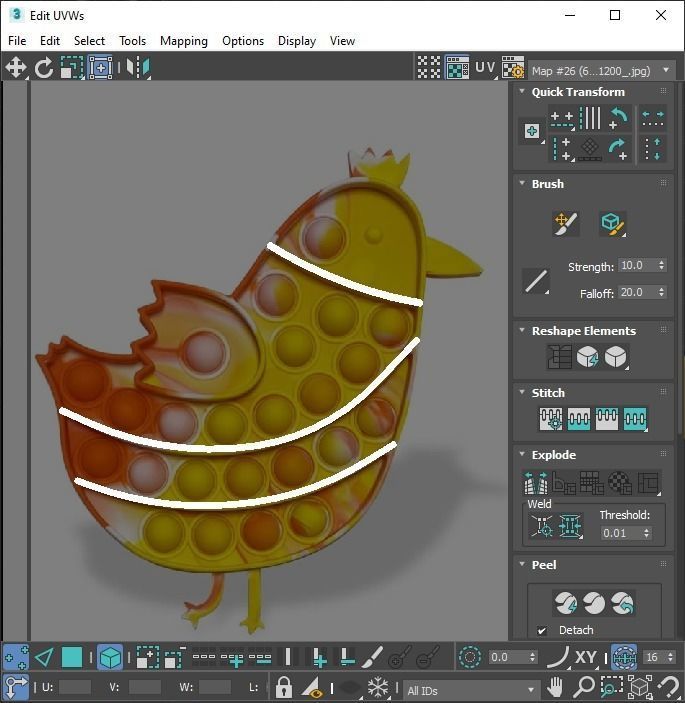Screen dimensions: 685x703
Task: Click the Mirror horizontal tool
Action: tap(138, 68)
